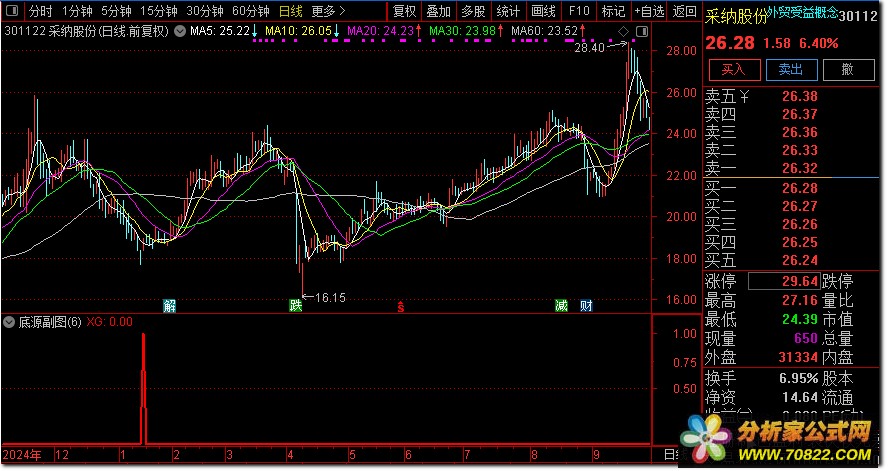Screen dimensions: 888x471
Task: Click the 28.40 high price label
Action: coord(590,48)
